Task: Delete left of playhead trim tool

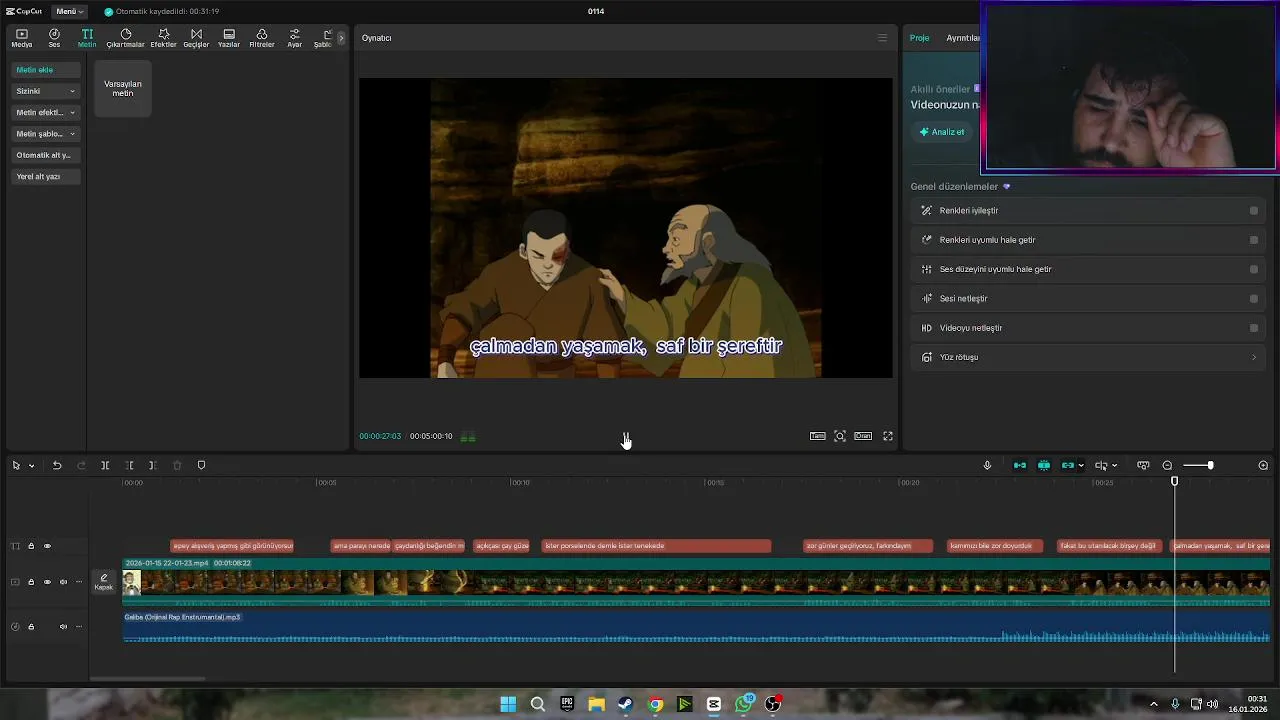Action: [129, 465]
